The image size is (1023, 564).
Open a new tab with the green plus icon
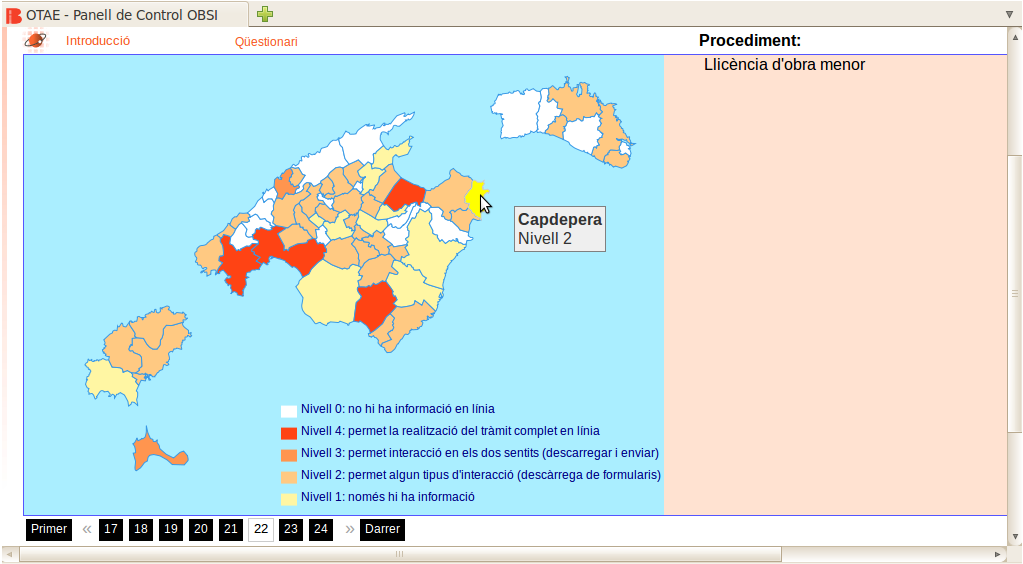[x=265, y=14]
